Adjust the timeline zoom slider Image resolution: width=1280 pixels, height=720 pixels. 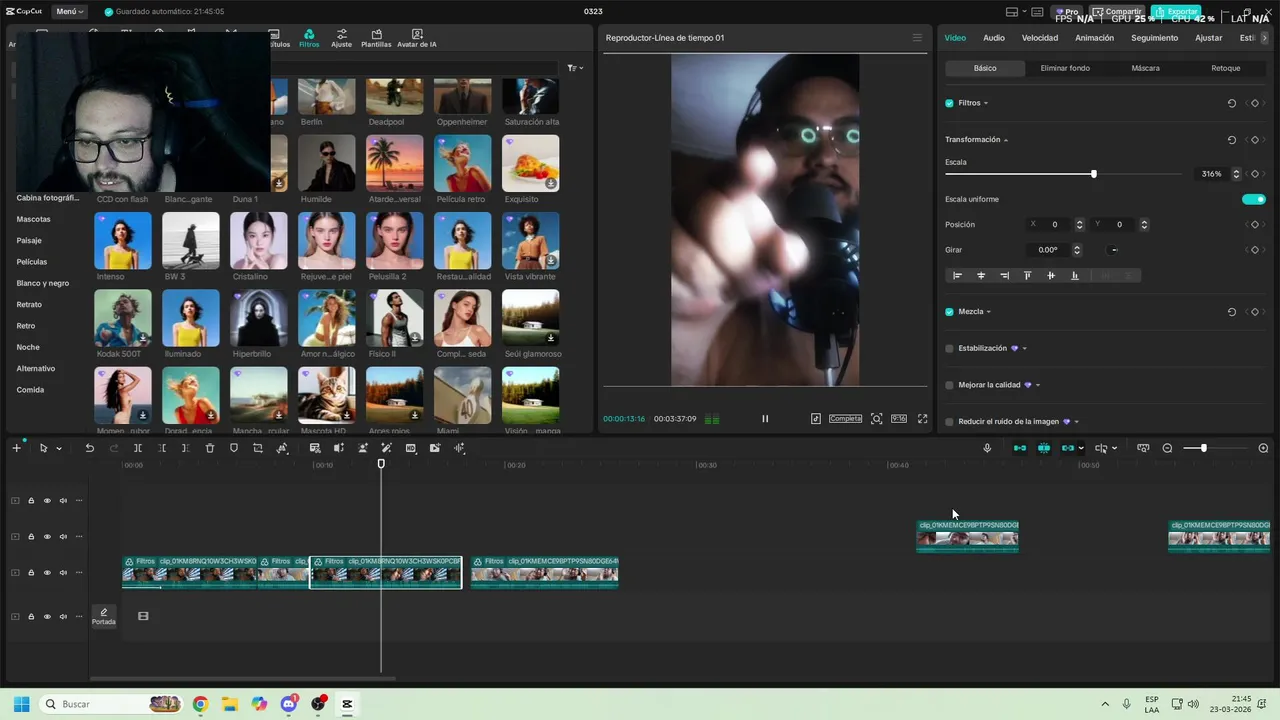point(1203,448)
